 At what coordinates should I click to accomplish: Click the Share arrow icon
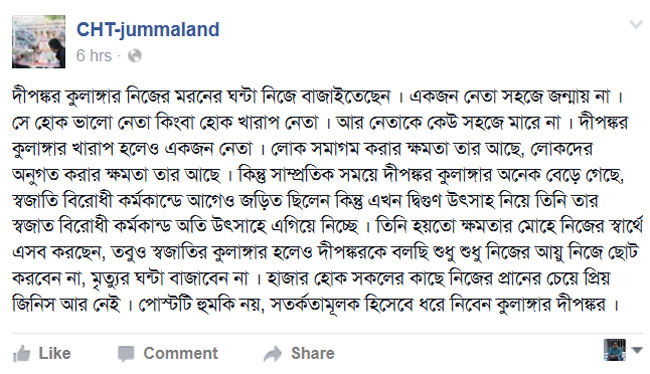[273, 354]
